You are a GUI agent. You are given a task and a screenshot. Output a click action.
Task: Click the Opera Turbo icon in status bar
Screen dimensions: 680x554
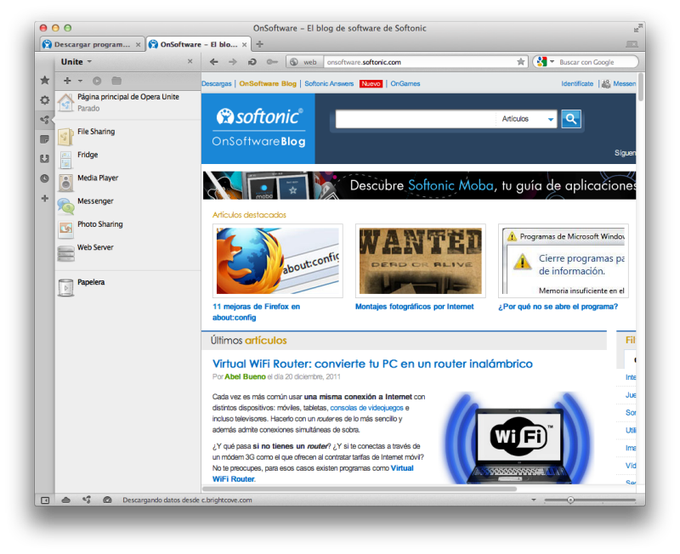pos(108,500)
